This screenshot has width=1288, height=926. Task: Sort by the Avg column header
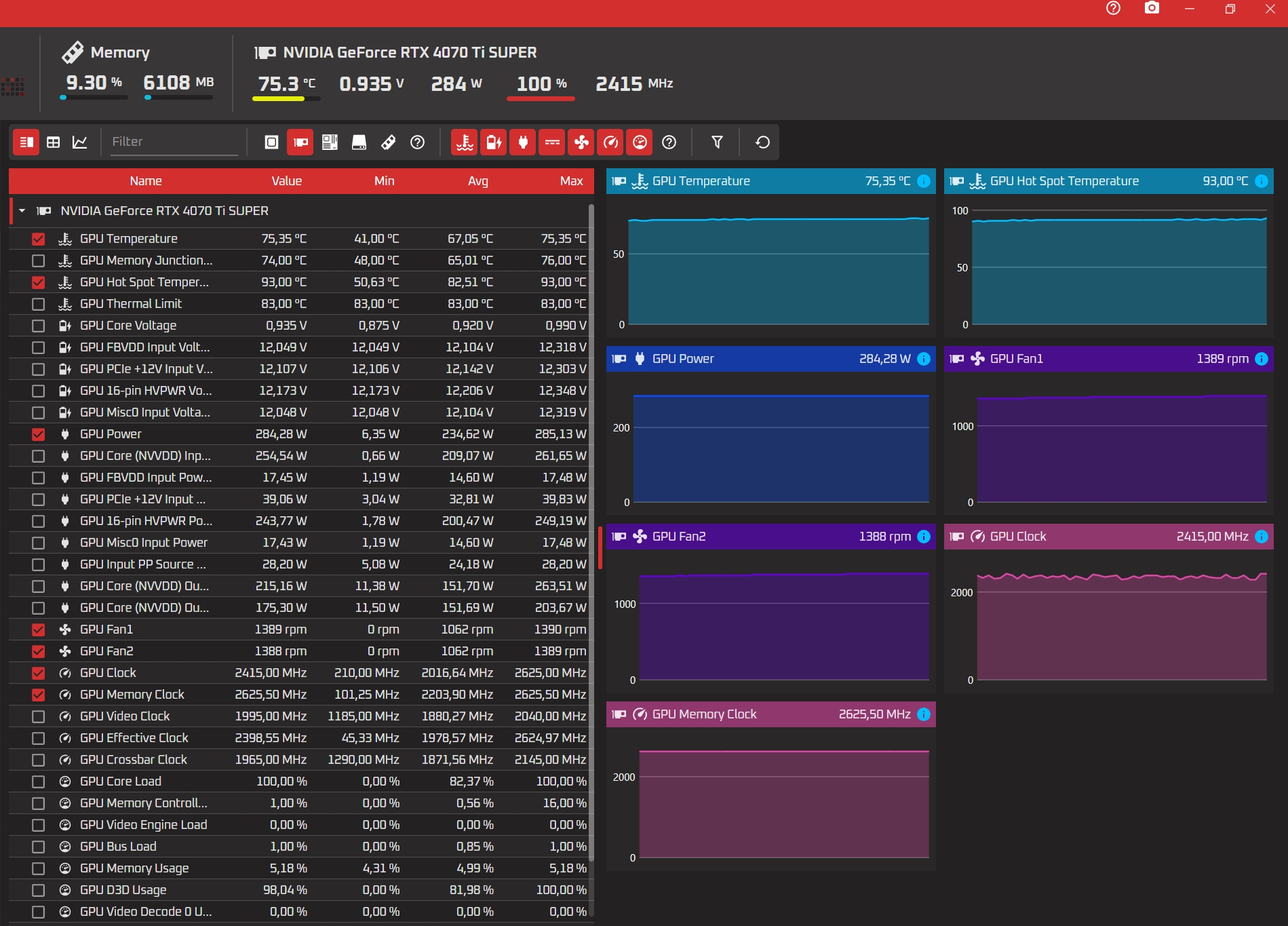tap(477, 181)
